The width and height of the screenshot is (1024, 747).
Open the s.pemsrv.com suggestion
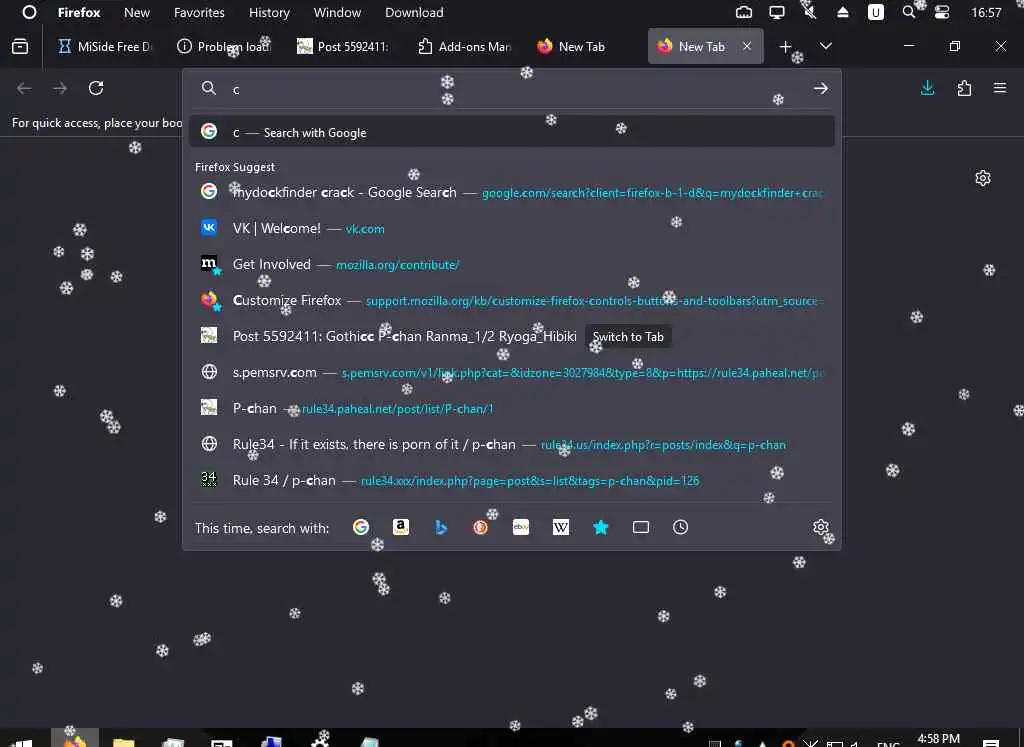pyautogui.click(x=512, y=372)
